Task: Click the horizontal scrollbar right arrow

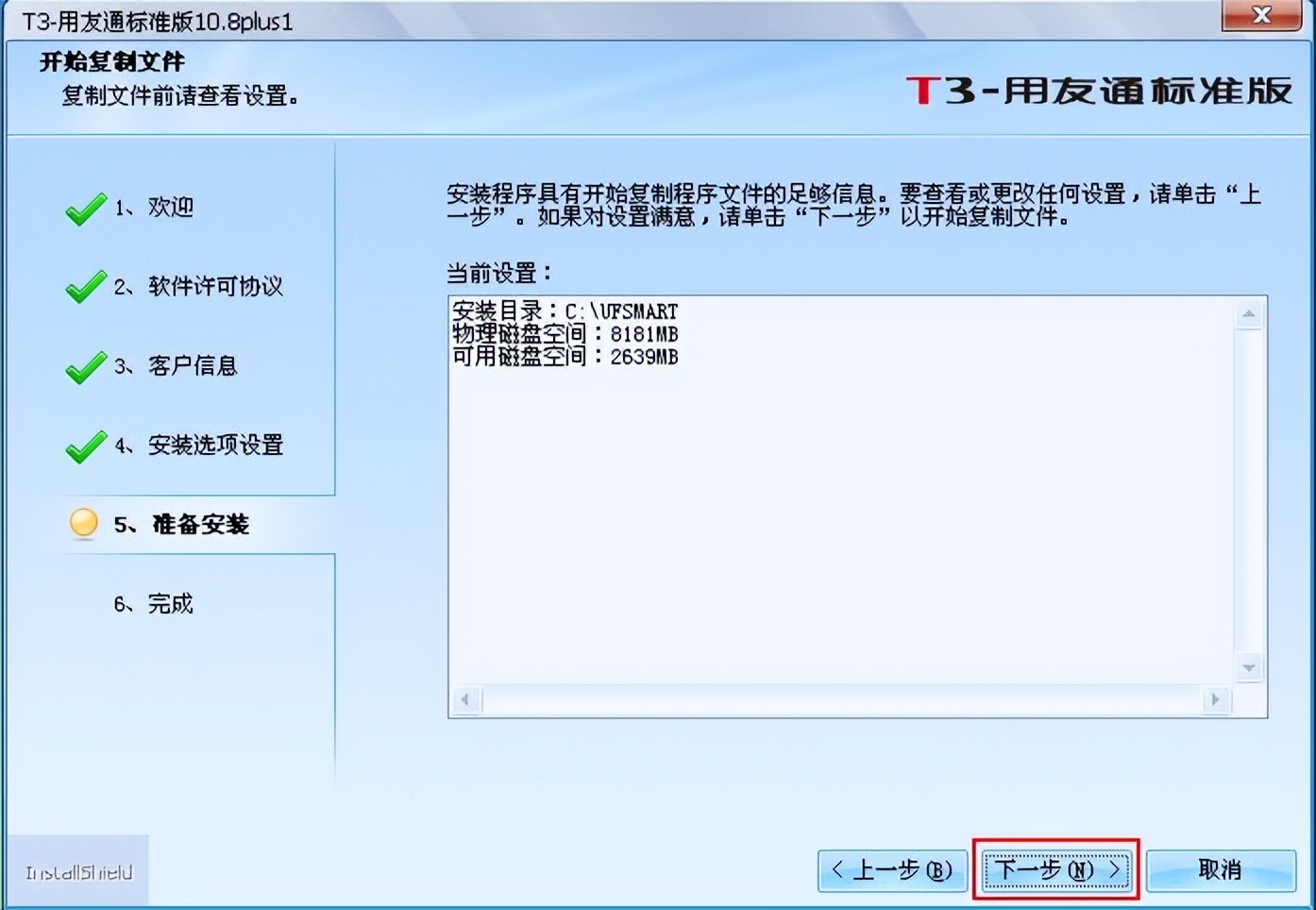Action: pyautogui.click(x=1216, y=699)
